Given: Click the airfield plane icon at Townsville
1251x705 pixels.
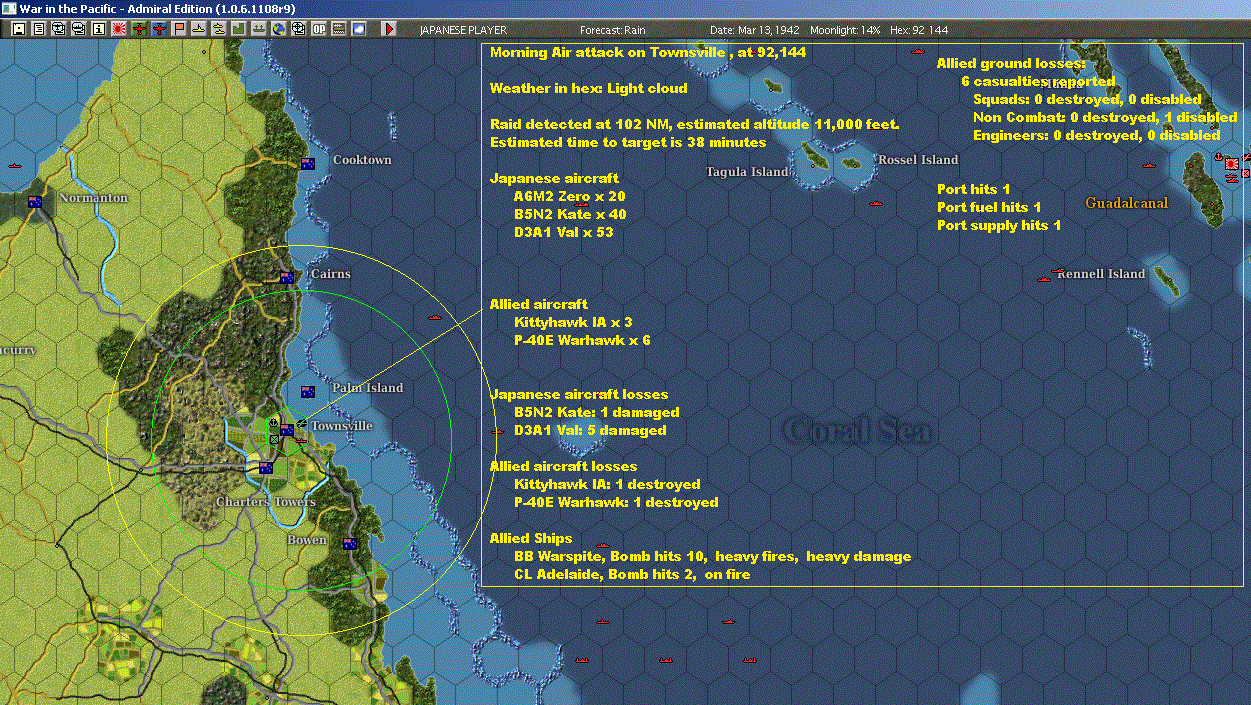Looking at the screenshot, I should click(x=301, y=425).
